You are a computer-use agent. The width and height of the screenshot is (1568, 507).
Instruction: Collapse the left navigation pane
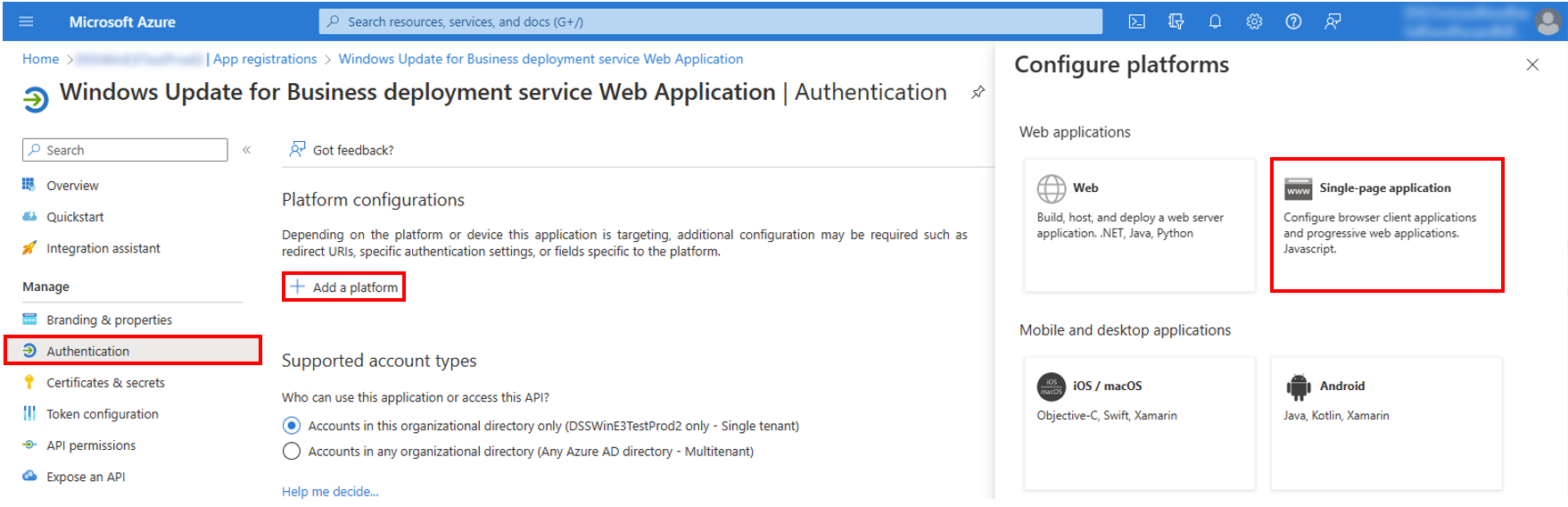(246, 150)
